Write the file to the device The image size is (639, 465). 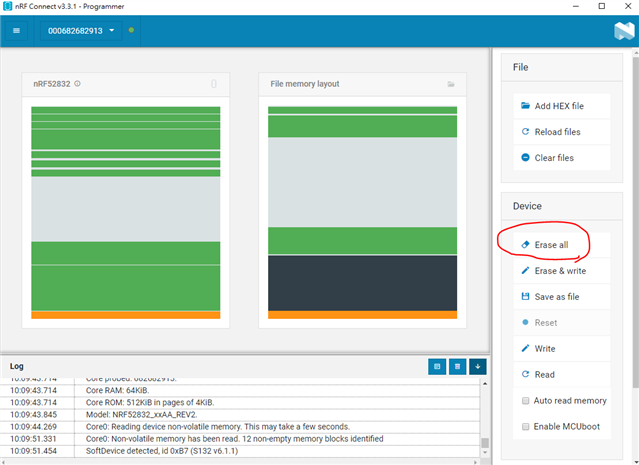tap(562, 348)
